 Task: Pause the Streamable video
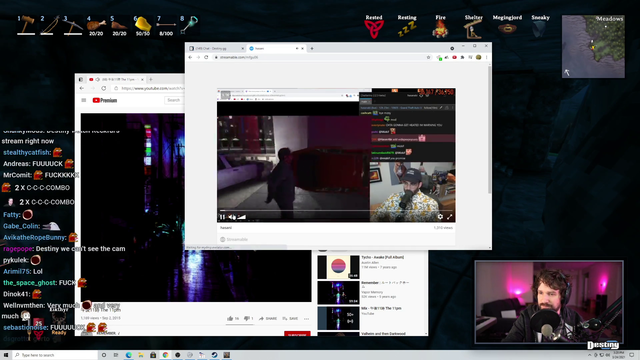click(x=222, y=217)
